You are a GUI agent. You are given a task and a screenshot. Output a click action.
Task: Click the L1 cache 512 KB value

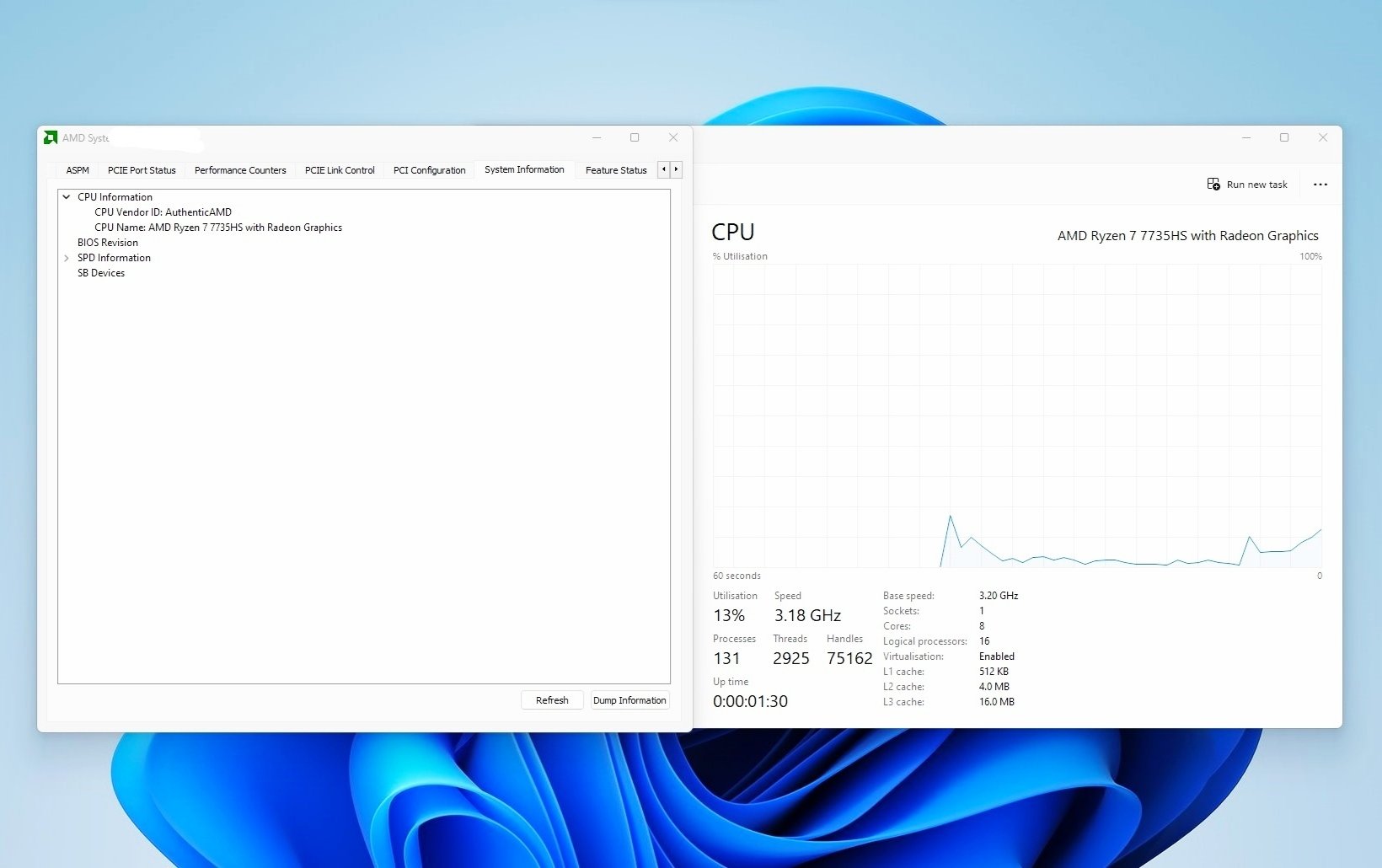pyautogui.click(x=994, y=672)
